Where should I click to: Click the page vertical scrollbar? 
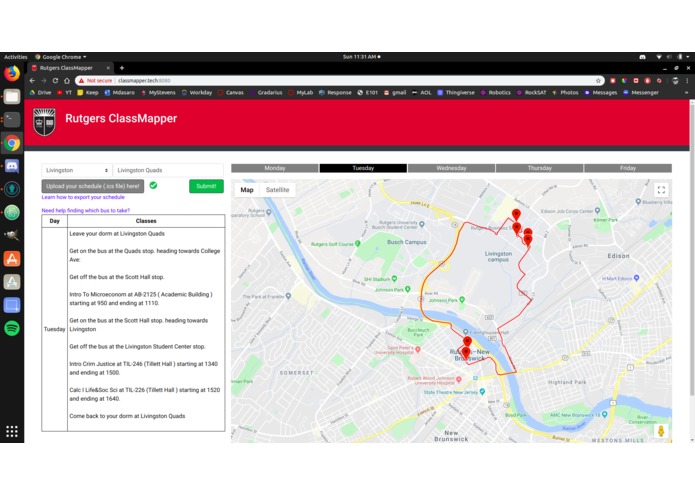pos(692,248)
